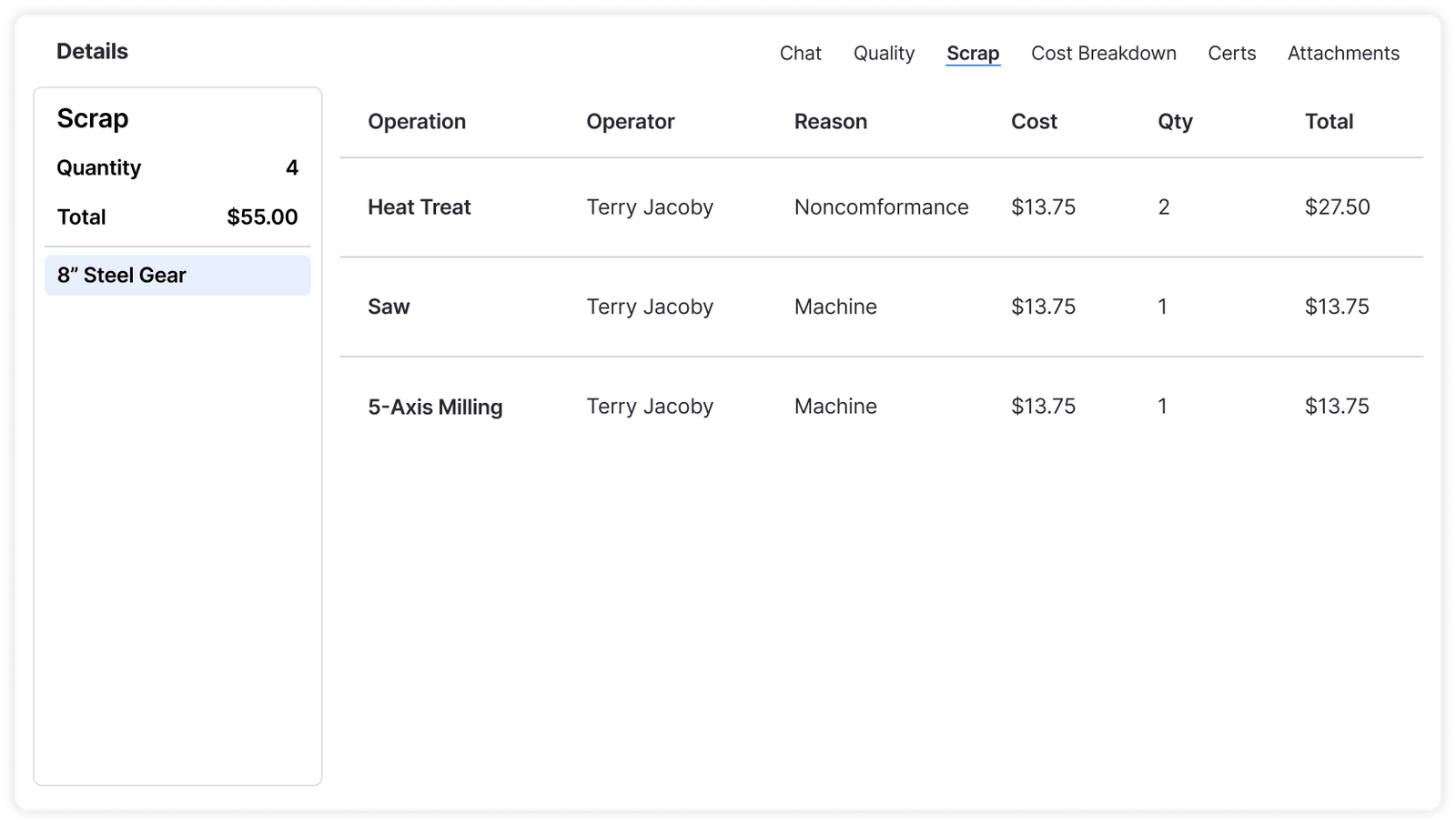
Task: Open the Quality tab
Action: 884,53
